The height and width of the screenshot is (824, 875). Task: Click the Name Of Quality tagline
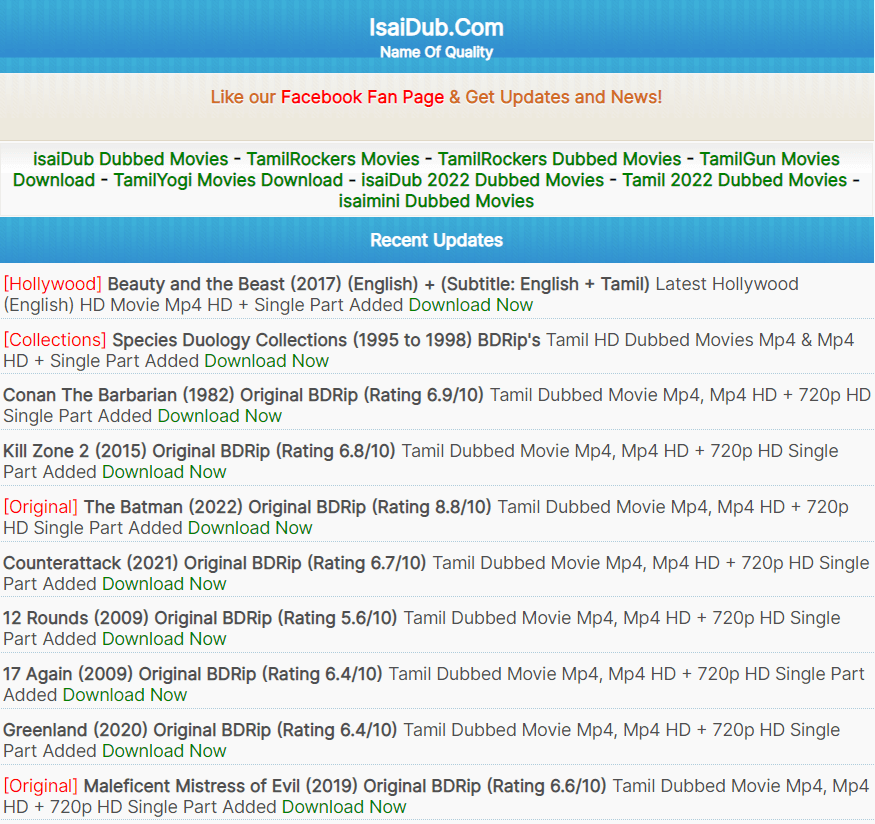436,52
